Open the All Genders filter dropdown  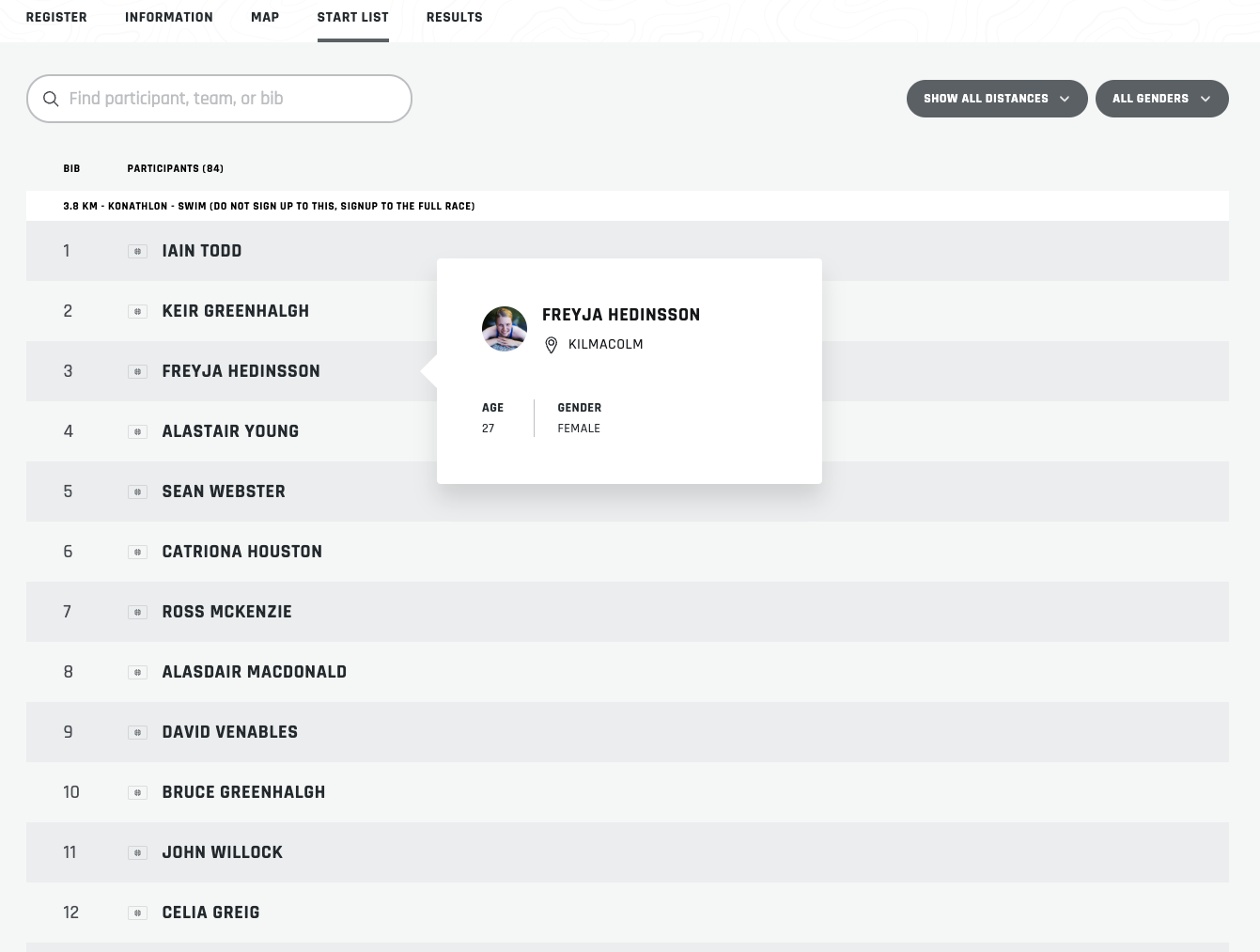coord(1161,99)
